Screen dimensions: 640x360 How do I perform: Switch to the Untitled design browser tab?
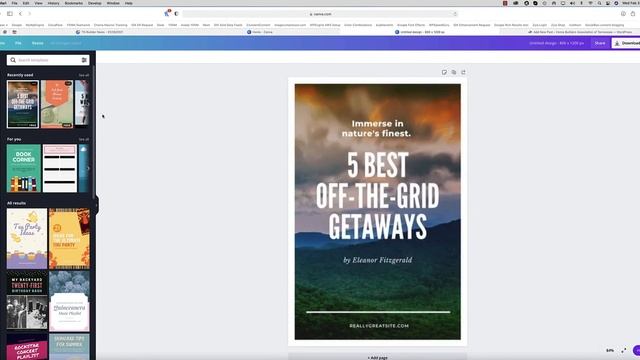(420, 32)
